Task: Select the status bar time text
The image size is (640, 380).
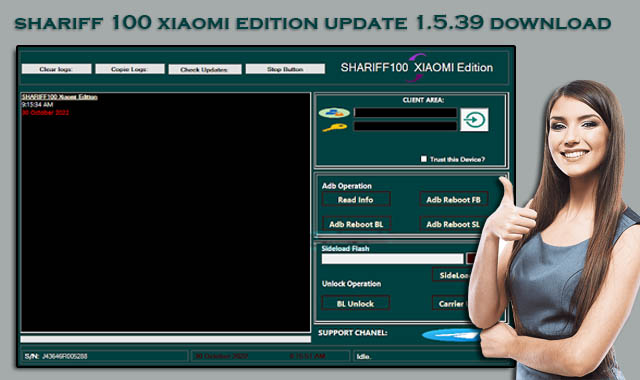Action: point(307,356)
